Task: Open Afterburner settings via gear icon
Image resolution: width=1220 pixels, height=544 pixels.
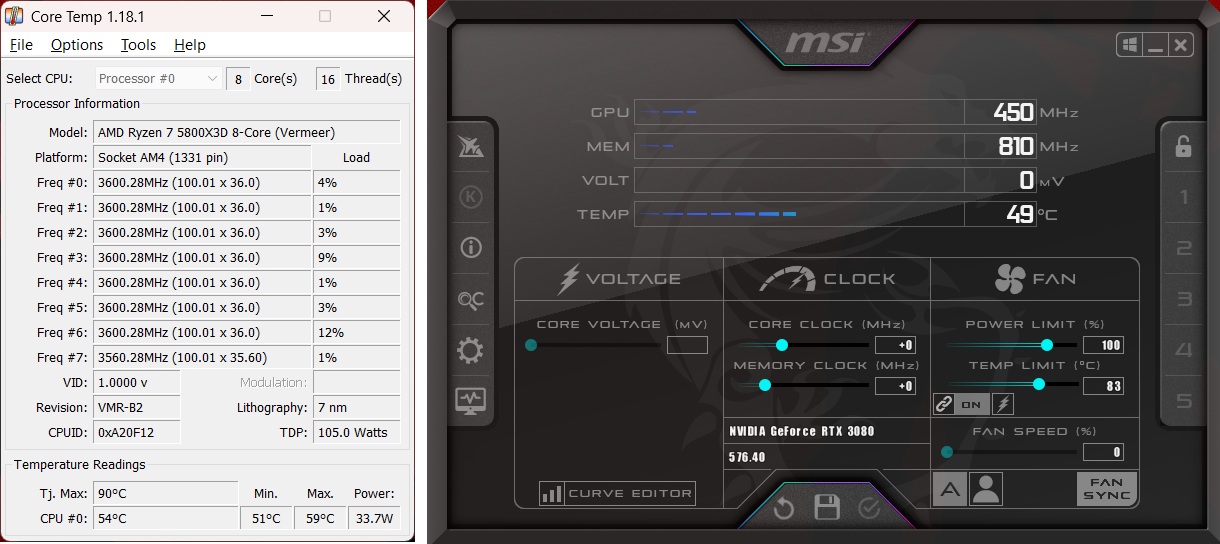Action: click(x=470, y=351)
